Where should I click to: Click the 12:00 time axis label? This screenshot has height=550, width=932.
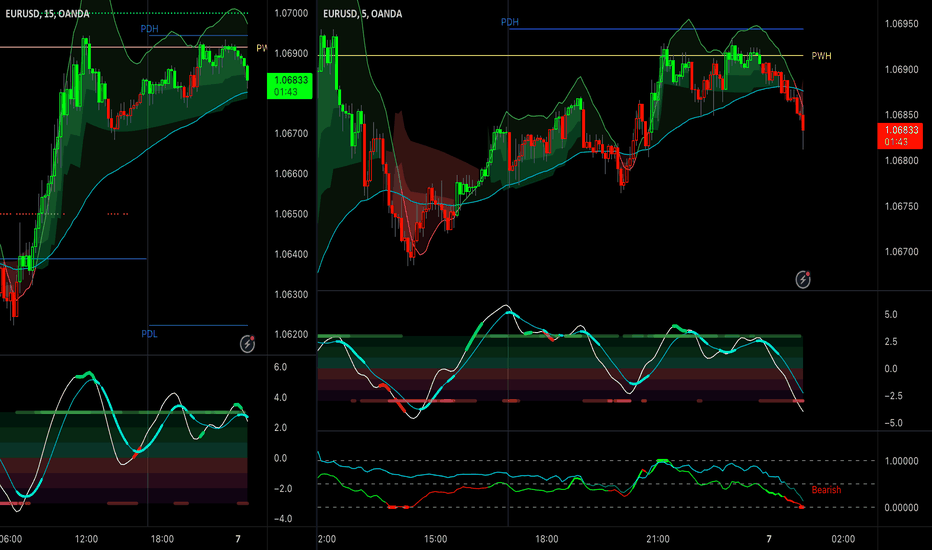coord(86,539)
